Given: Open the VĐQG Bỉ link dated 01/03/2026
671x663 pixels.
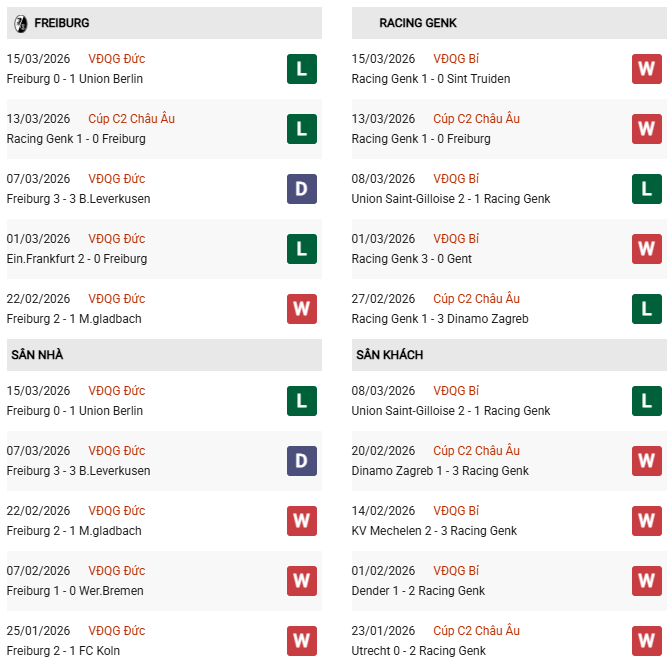Looking at the screenshot, I should (x=455, y=239).
